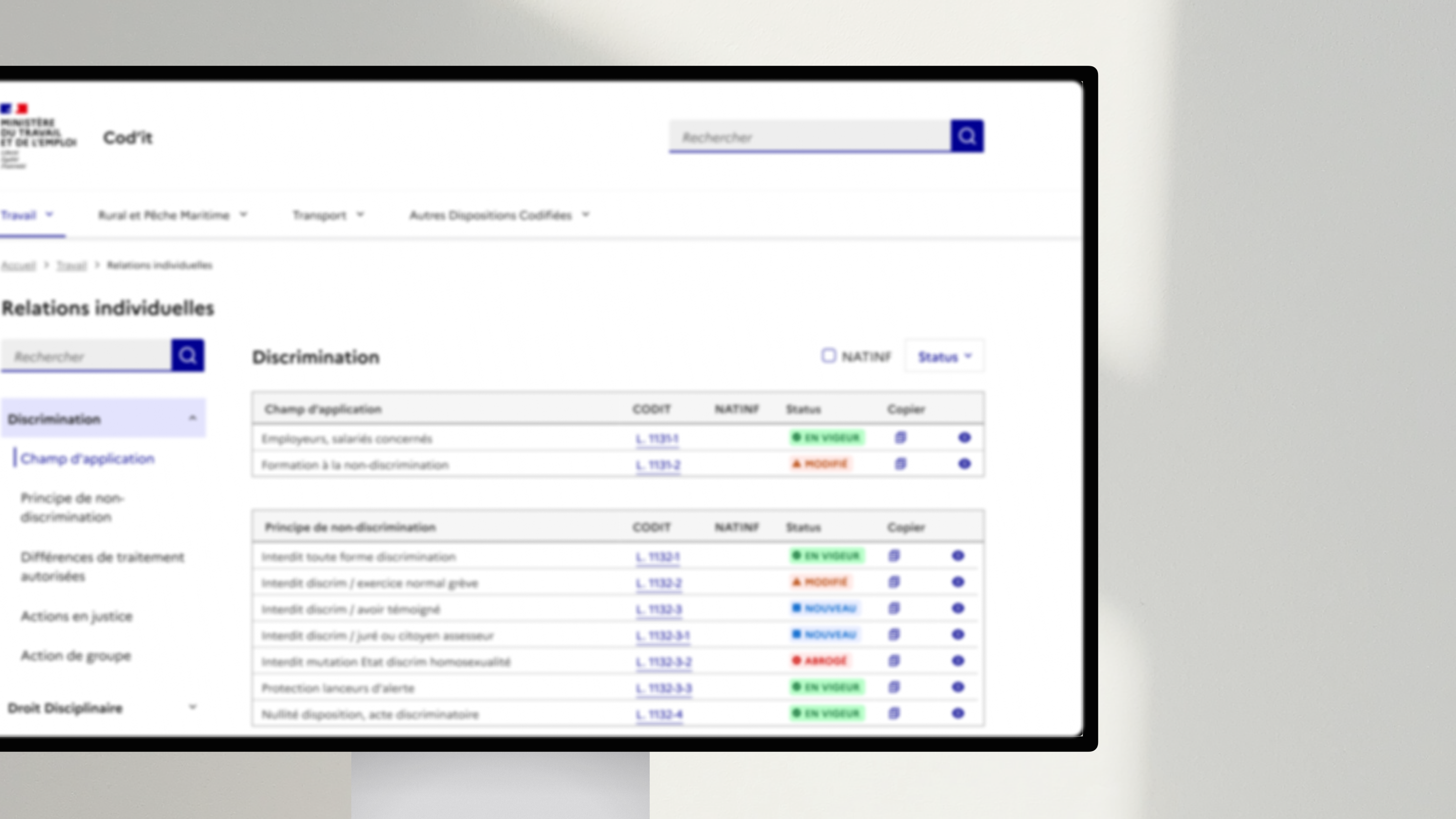Screen dimensions: 1456x819
Task: Copy the L. 1132-3-1 article row
Action: (894, 634)
